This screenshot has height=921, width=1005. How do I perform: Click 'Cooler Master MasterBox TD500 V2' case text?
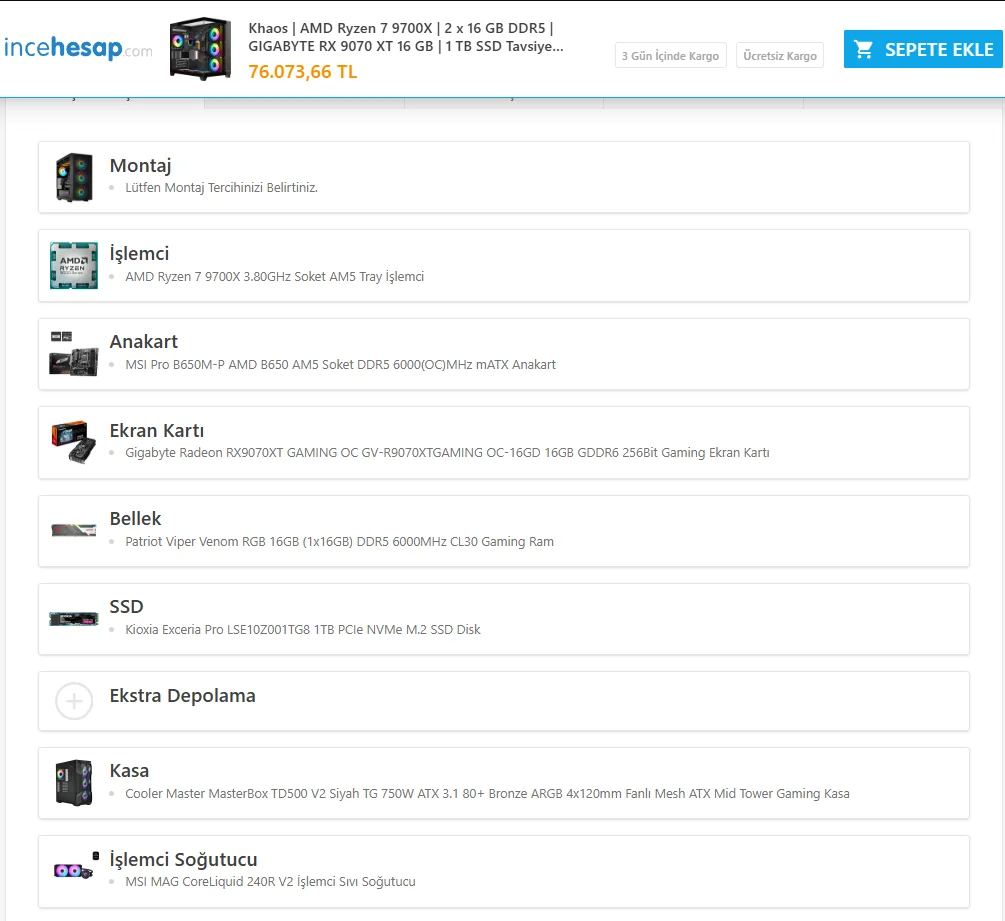(487, 793)
